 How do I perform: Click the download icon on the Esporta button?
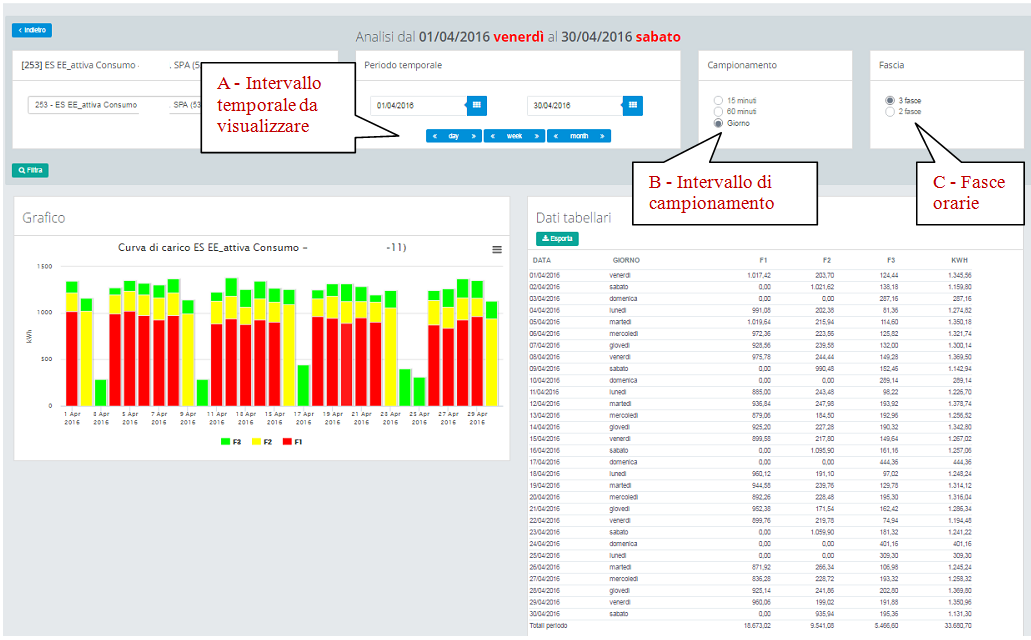click(x=544, y=239)
